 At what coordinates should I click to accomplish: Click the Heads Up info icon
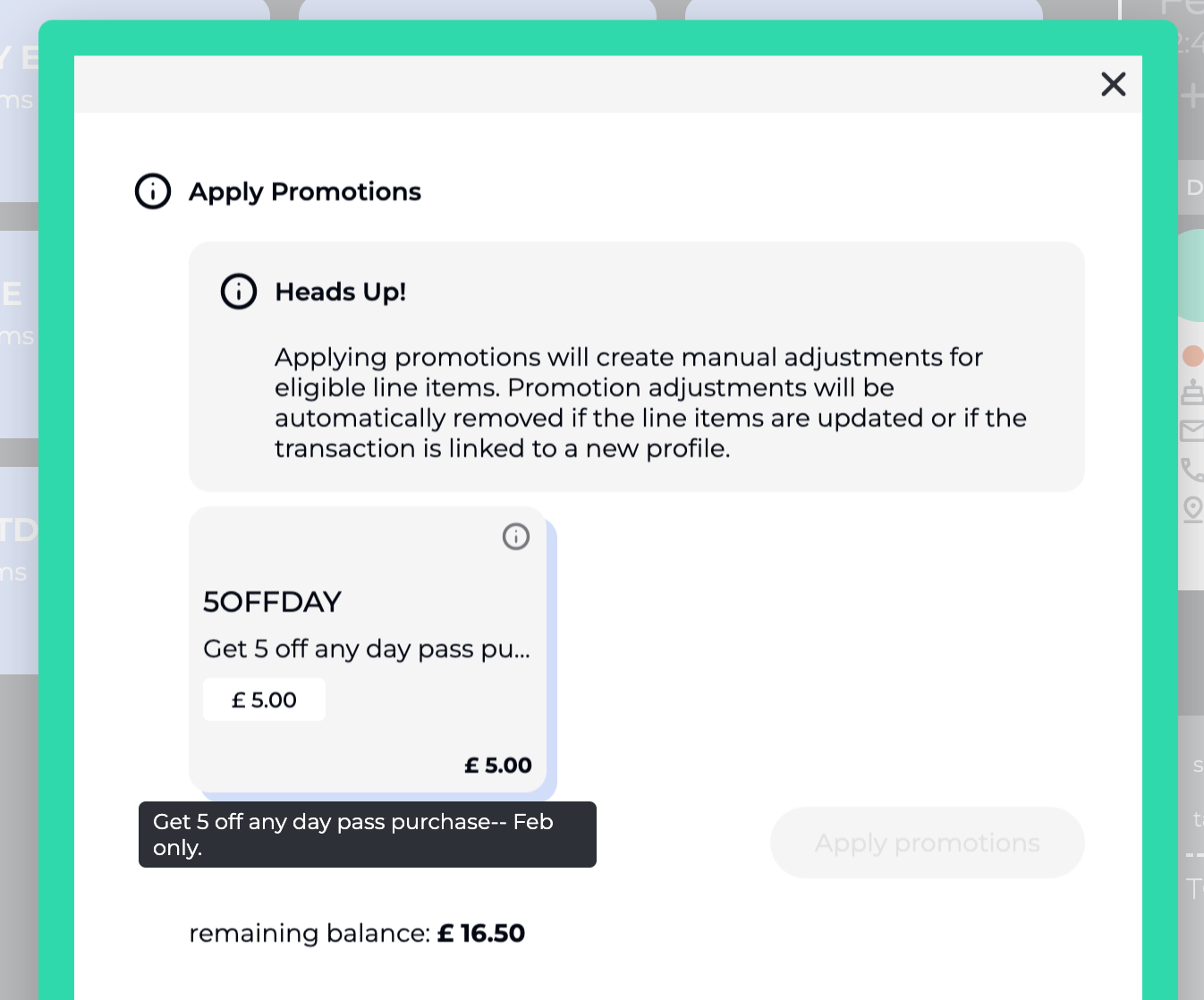pyautogui.click(x=239, y=292)
